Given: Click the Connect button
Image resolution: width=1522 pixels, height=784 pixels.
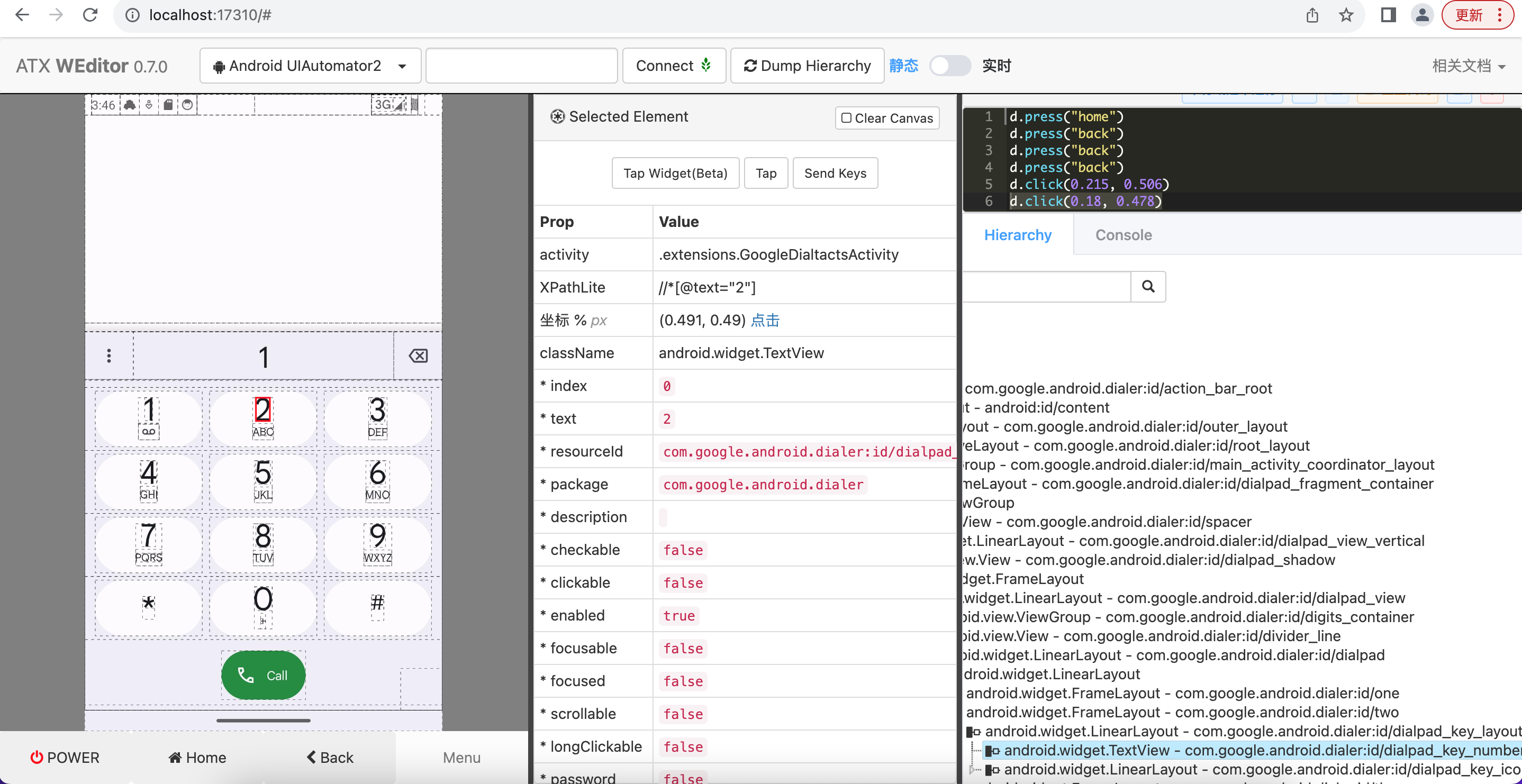Looking at the screenshot, I should click(x=674, y=66).
